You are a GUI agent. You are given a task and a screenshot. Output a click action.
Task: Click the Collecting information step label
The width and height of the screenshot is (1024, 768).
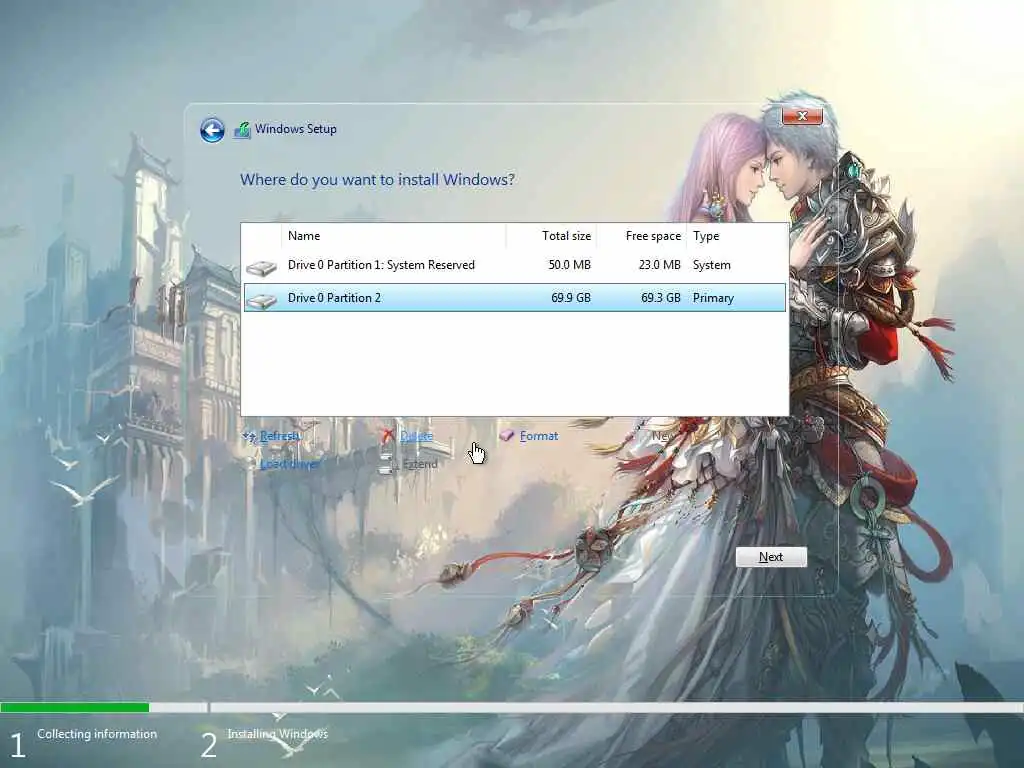click(x=97, y=734)
